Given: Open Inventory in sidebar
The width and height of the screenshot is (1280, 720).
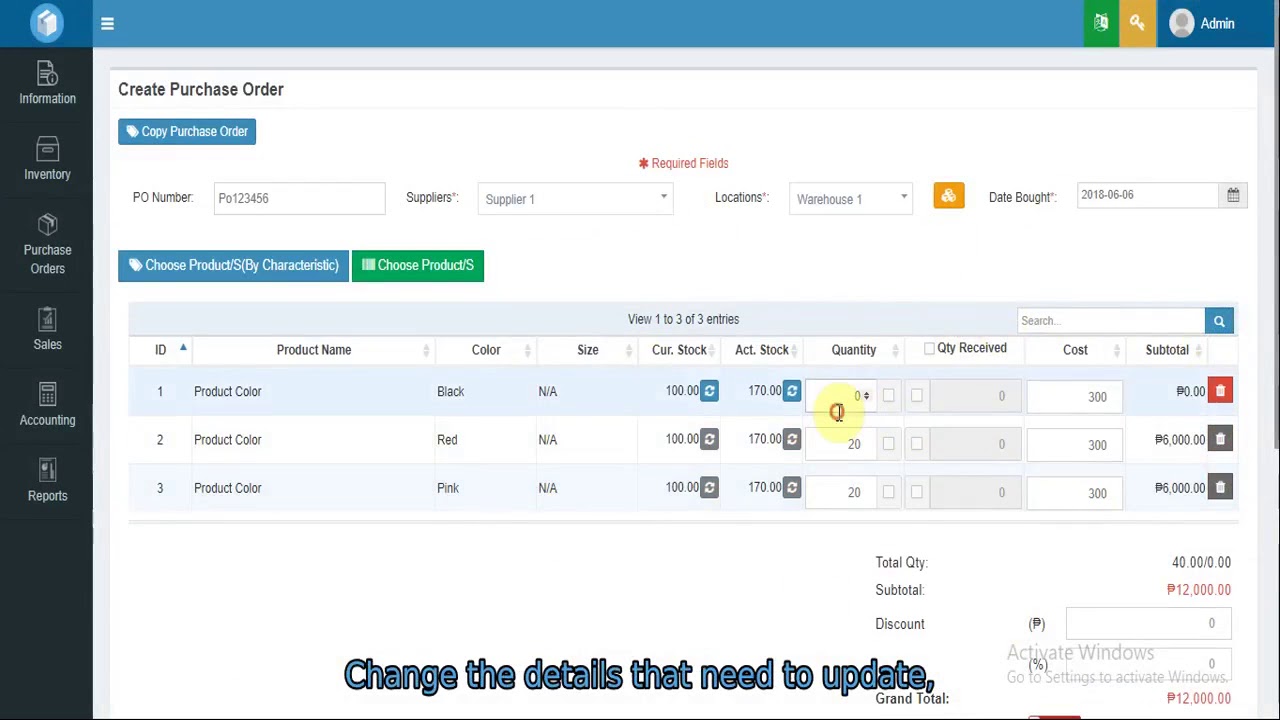Looking at the screenshot, I should (x=47, y=159).
